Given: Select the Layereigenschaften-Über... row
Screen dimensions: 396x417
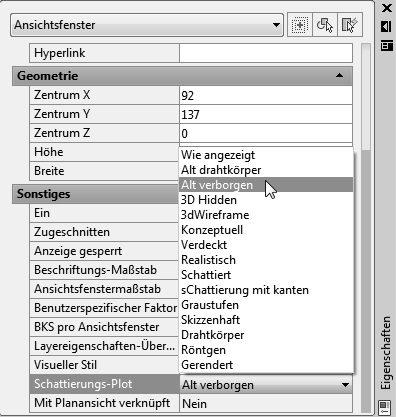Looking at the screenshot, I should (x=104, y=346).
